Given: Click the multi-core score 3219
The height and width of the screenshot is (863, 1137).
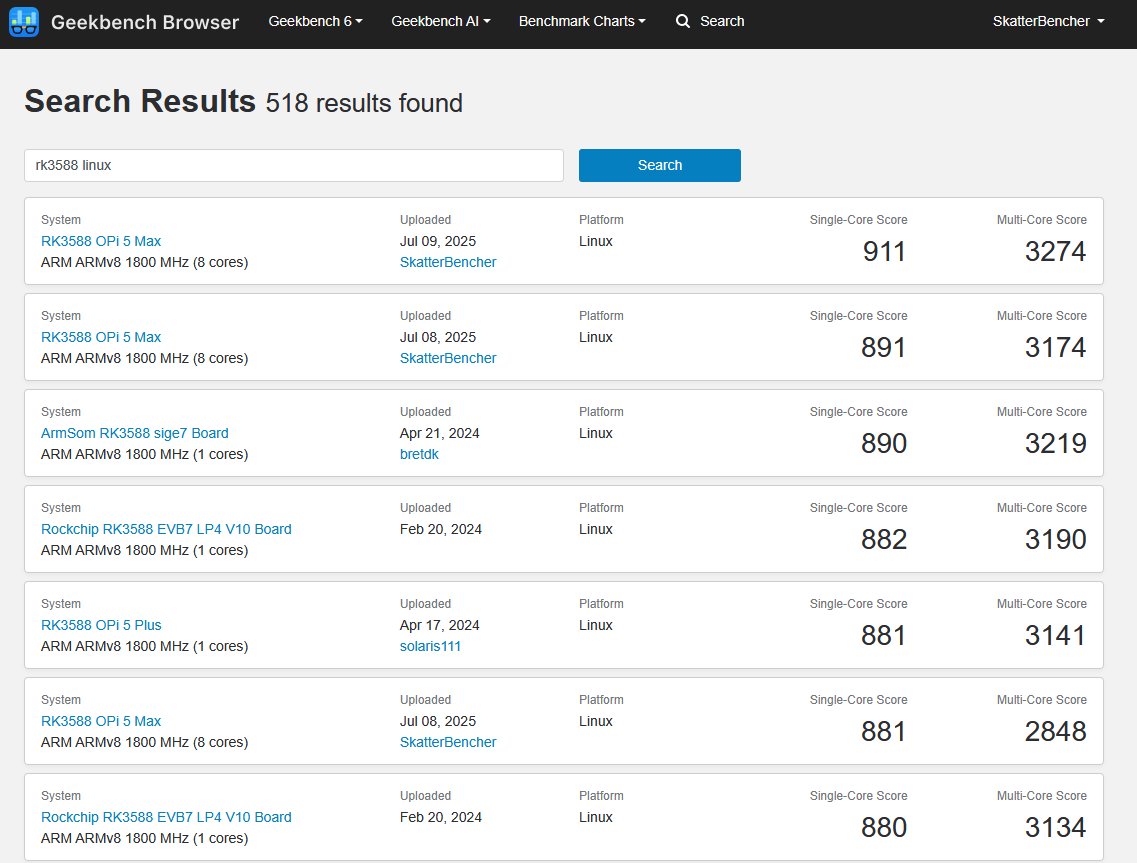Looking at the screenshot, I should [x=1055, y=443].
